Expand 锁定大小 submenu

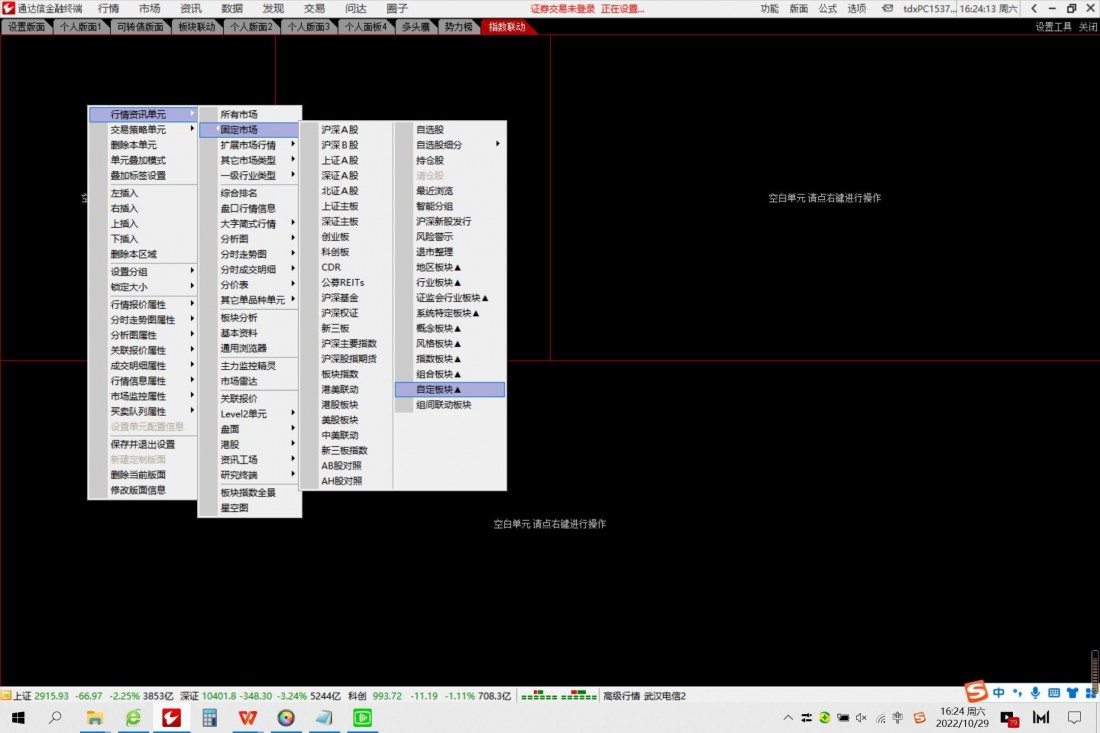pyautogui.click(x=143, y=287)
